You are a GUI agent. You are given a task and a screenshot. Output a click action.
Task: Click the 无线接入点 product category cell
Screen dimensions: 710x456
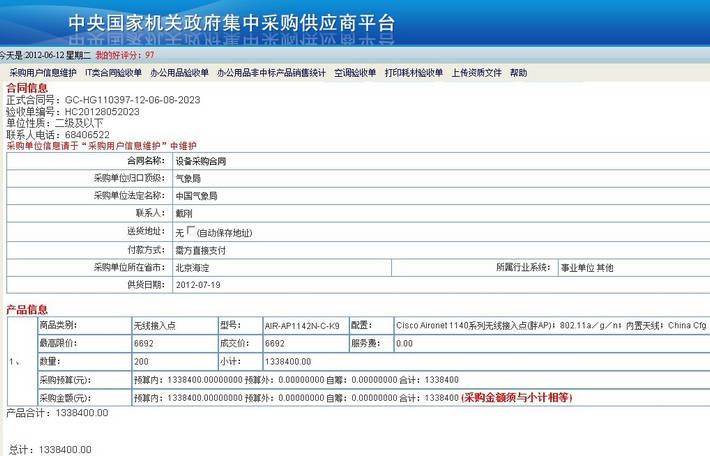(156, 325)
